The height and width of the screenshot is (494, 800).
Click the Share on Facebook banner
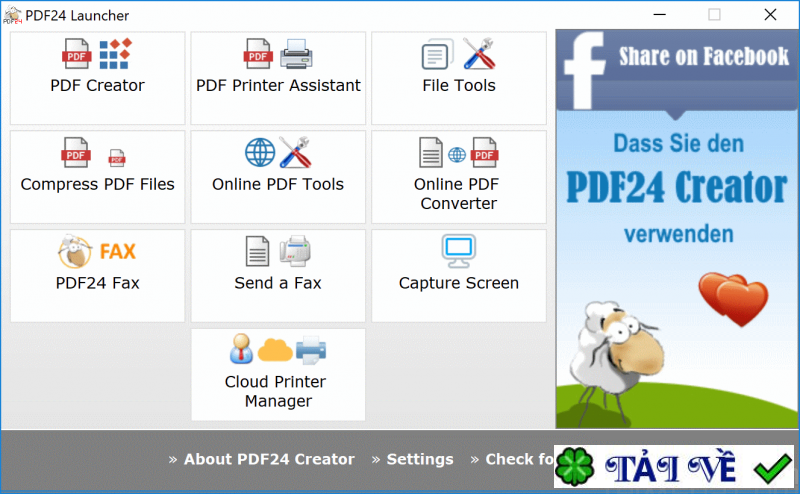pyautogui.click(x=677, y=70)
